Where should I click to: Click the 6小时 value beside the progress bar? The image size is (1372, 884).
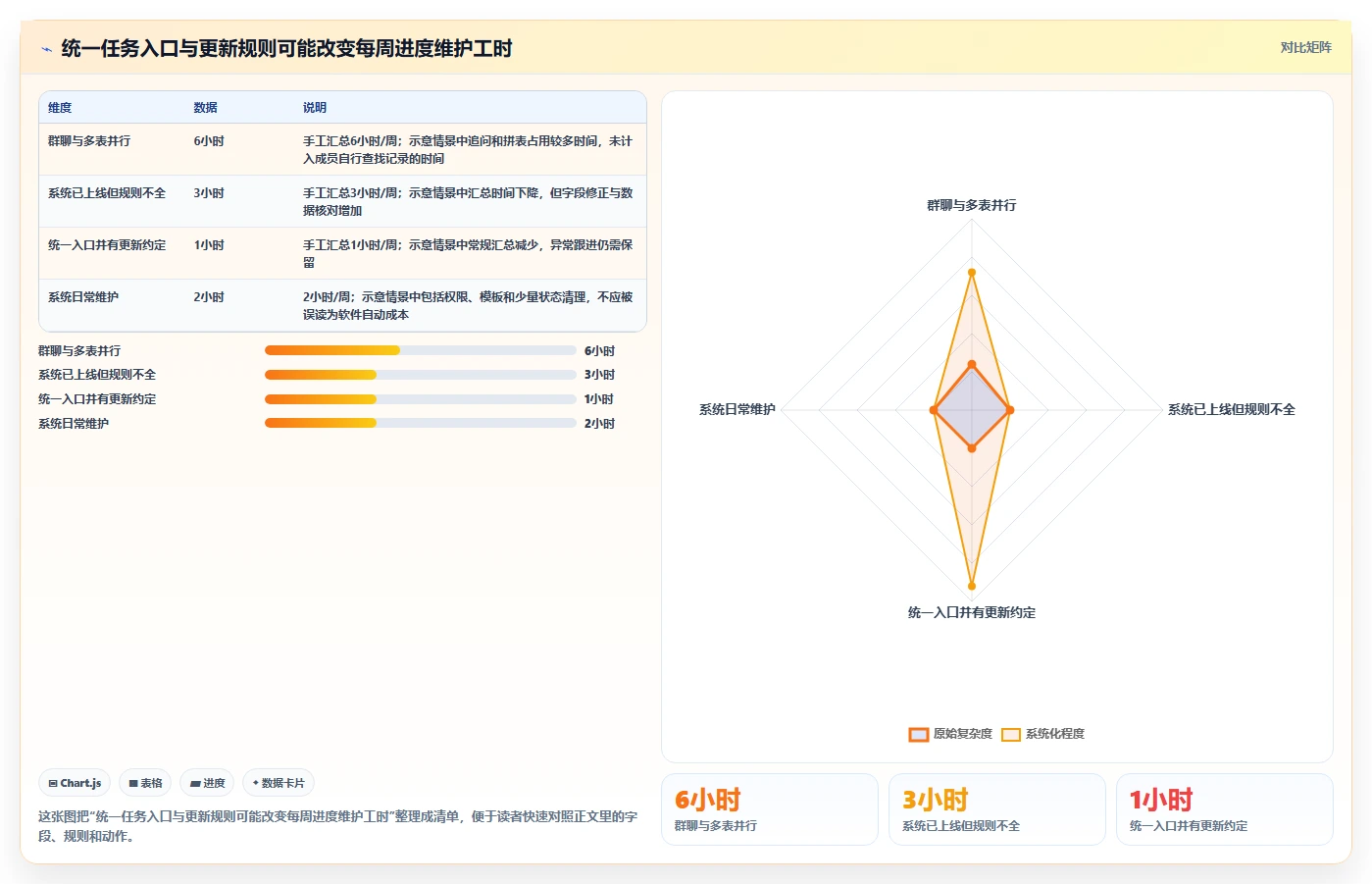(599, 350)
